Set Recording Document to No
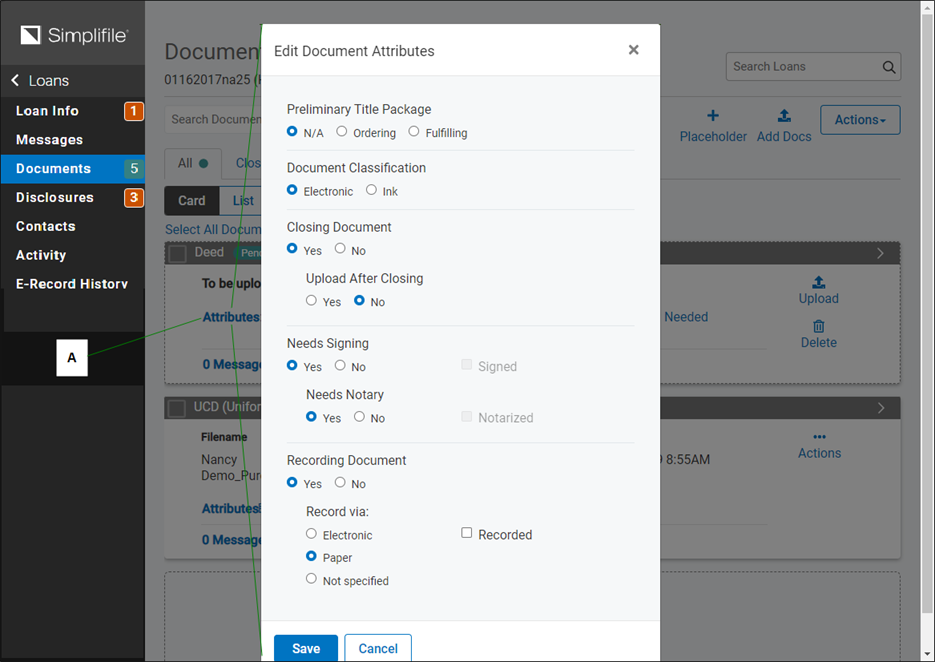Image resolution: width=935 pixels, height=662 pixels. pos(340,482)
